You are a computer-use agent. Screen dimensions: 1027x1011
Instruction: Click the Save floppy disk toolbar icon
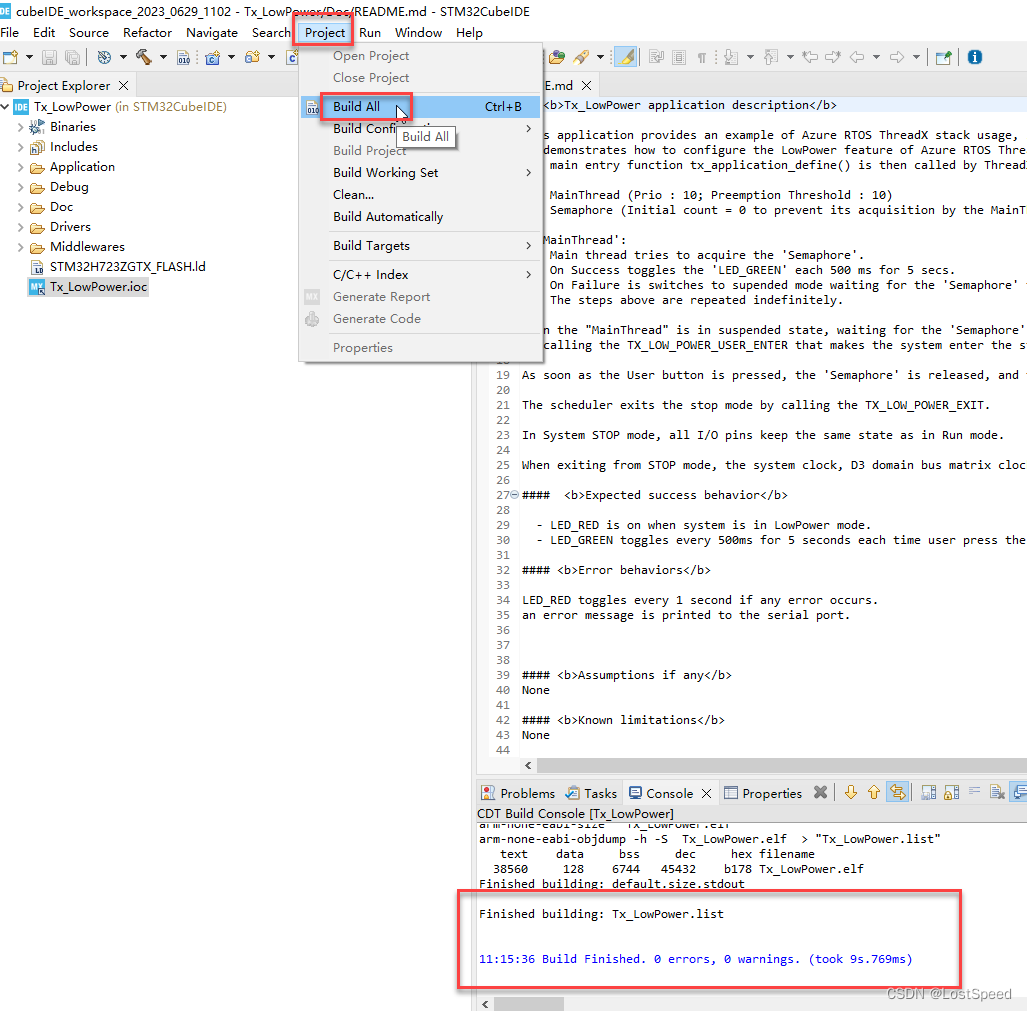[49, 58]
